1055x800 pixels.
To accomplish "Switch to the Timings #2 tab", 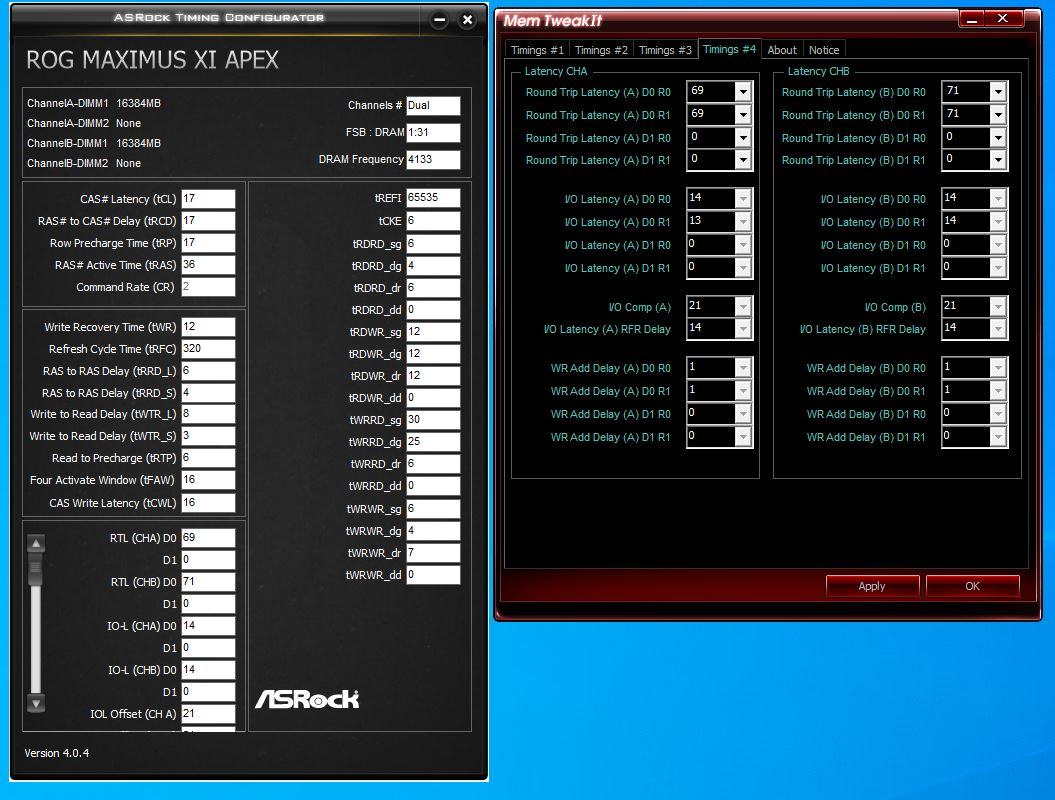I will (x=601, y=50).
